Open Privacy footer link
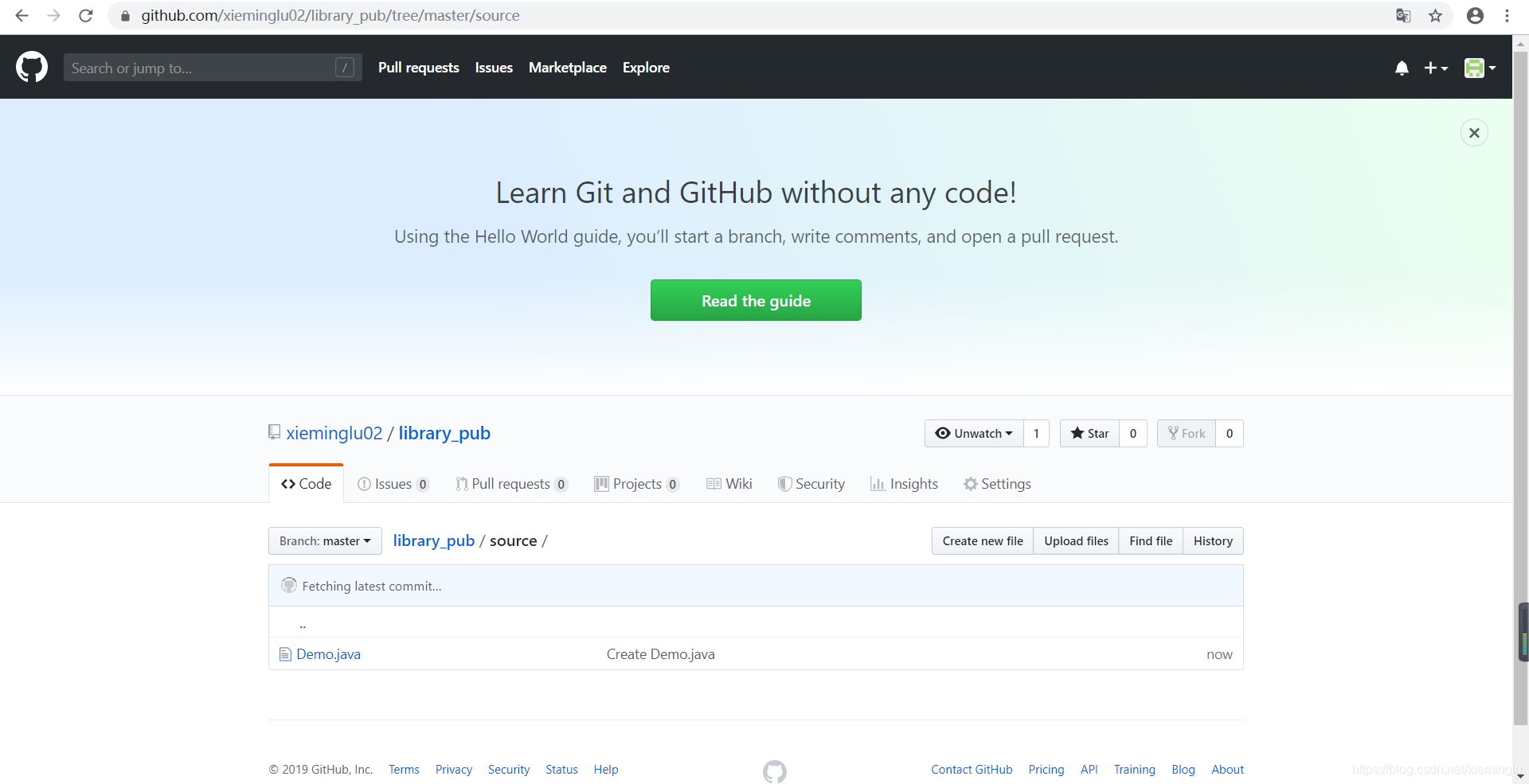Viewport: 1529px width, 784px height. coord(454,770)
